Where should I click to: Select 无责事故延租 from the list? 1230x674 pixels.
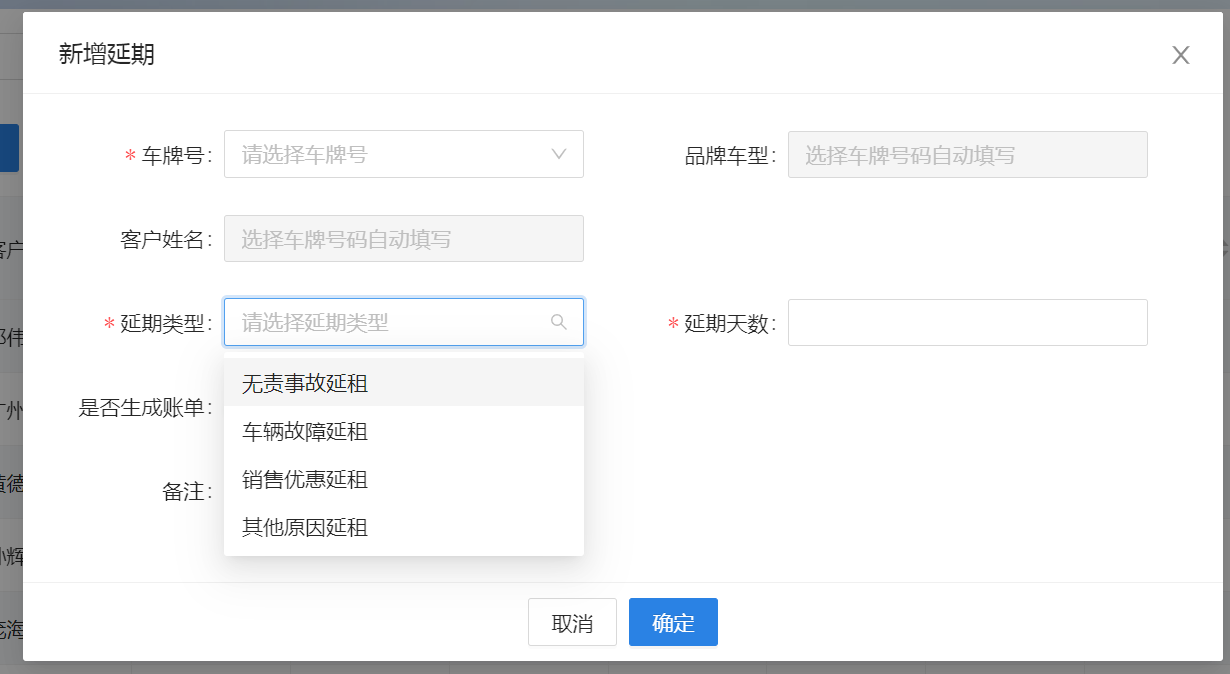305,383
